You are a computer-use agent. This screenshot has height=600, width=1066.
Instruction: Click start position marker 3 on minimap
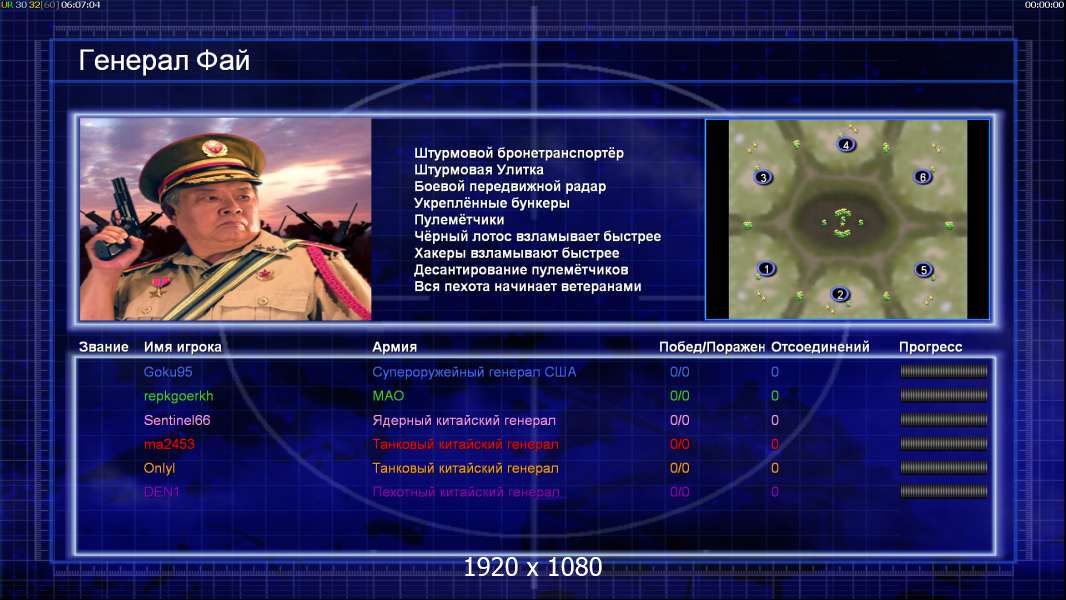[x=763, y=177]
